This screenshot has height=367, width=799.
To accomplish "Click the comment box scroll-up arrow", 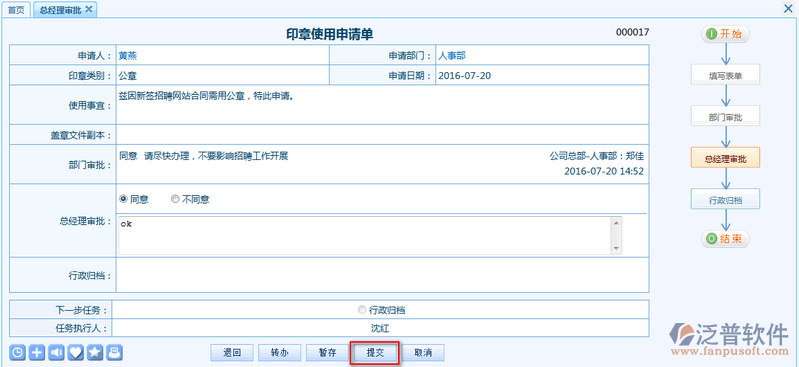I will [617, 222].
